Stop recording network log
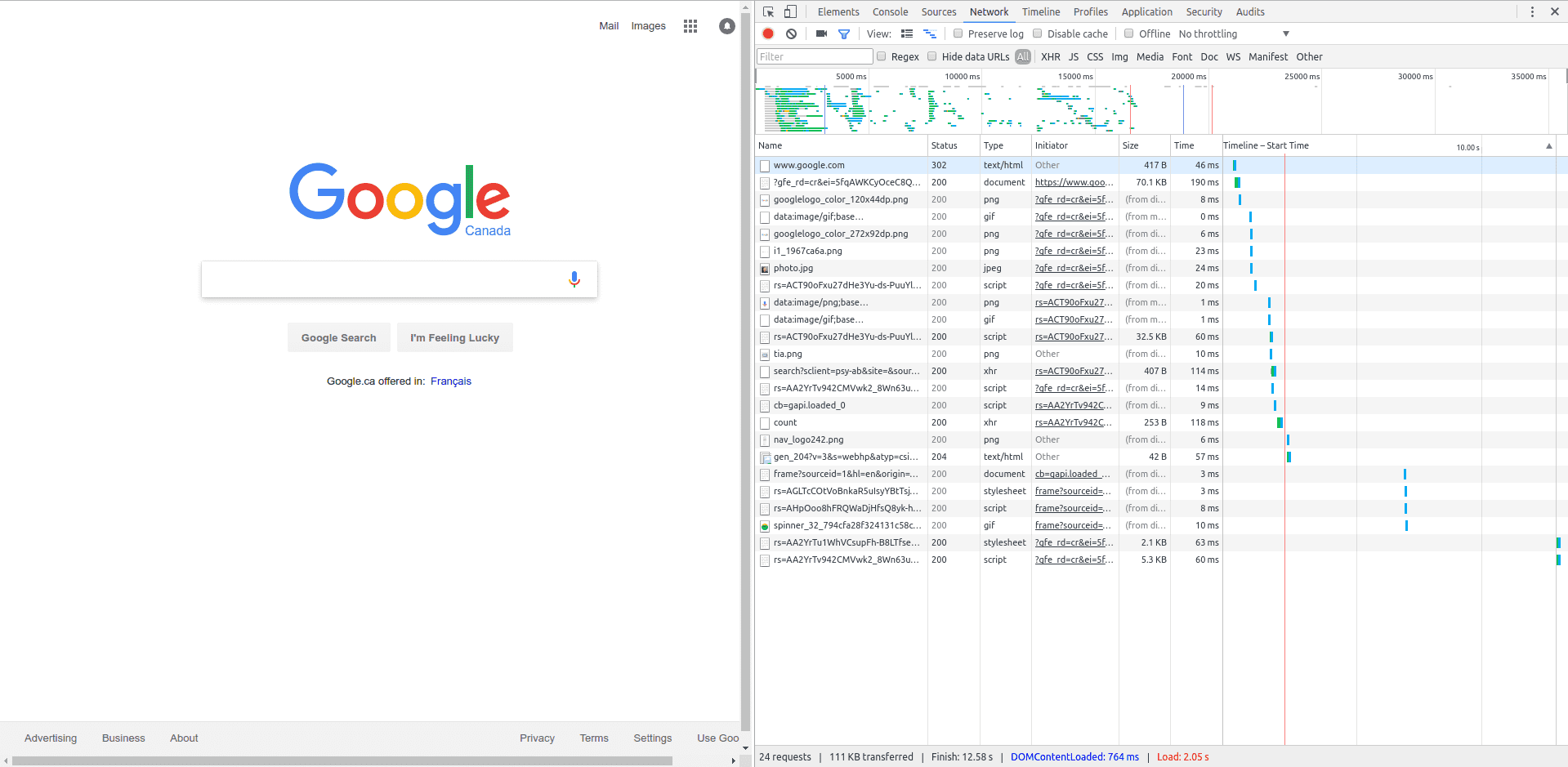This screenshot has height=767, width=1568. pos(768,33)
